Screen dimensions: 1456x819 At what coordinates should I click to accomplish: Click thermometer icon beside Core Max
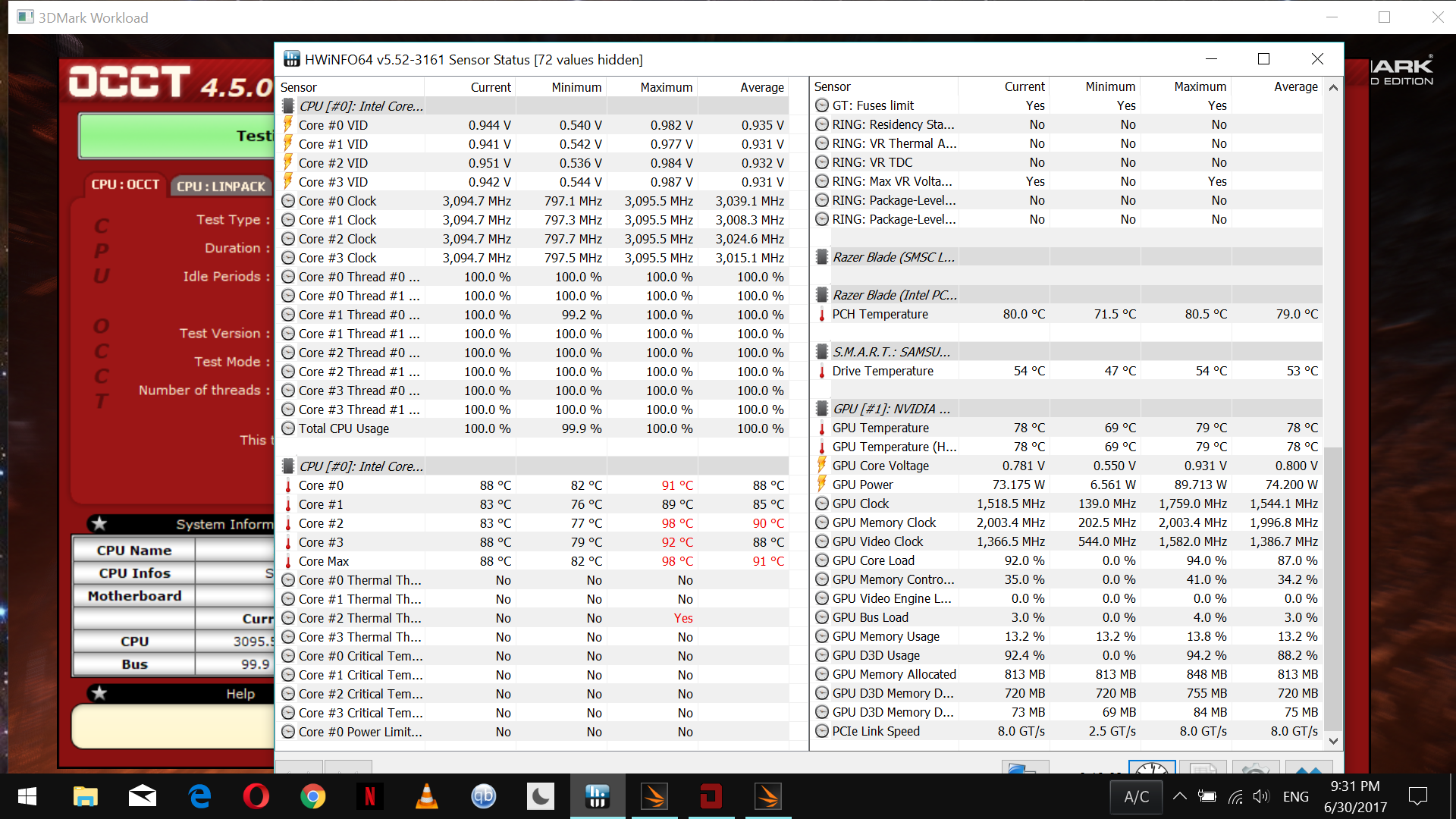(288, 561)
